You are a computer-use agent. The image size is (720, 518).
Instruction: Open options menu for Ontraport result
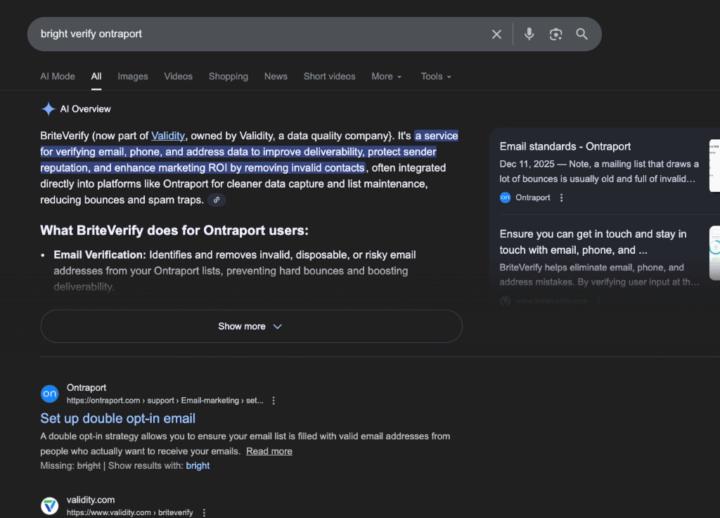[274, 400]
